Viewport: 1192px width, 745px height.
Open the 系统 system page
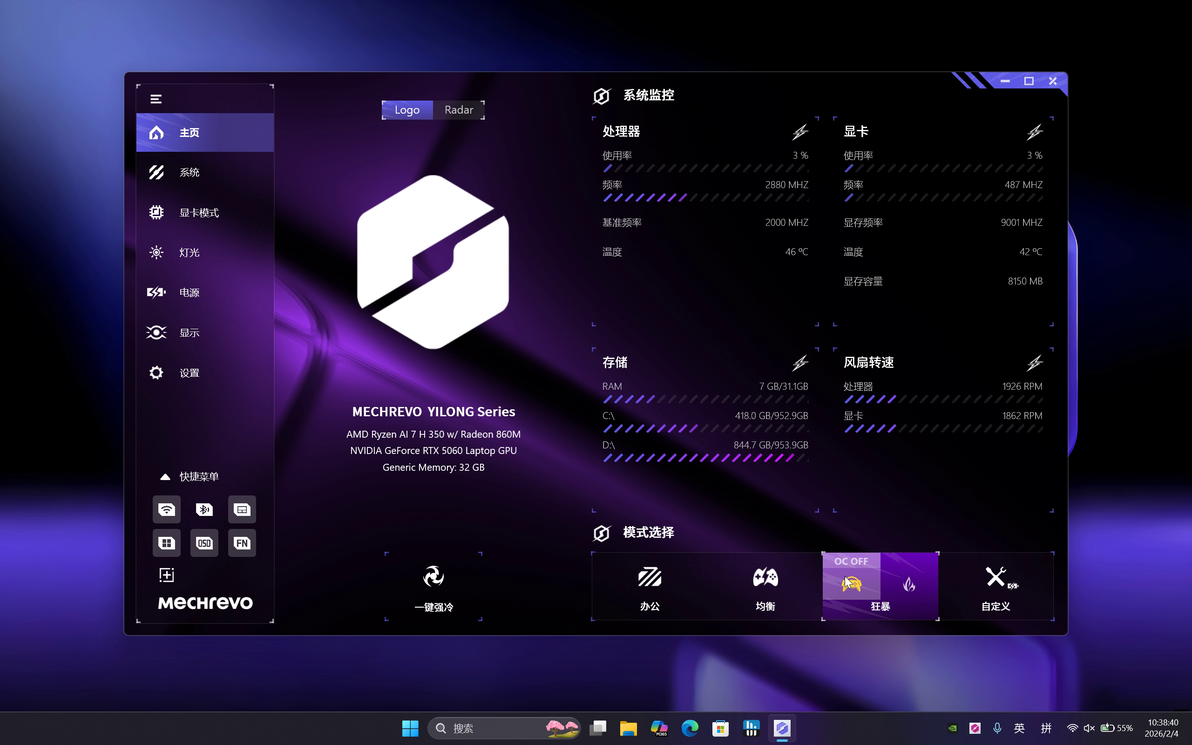[204, 173]
